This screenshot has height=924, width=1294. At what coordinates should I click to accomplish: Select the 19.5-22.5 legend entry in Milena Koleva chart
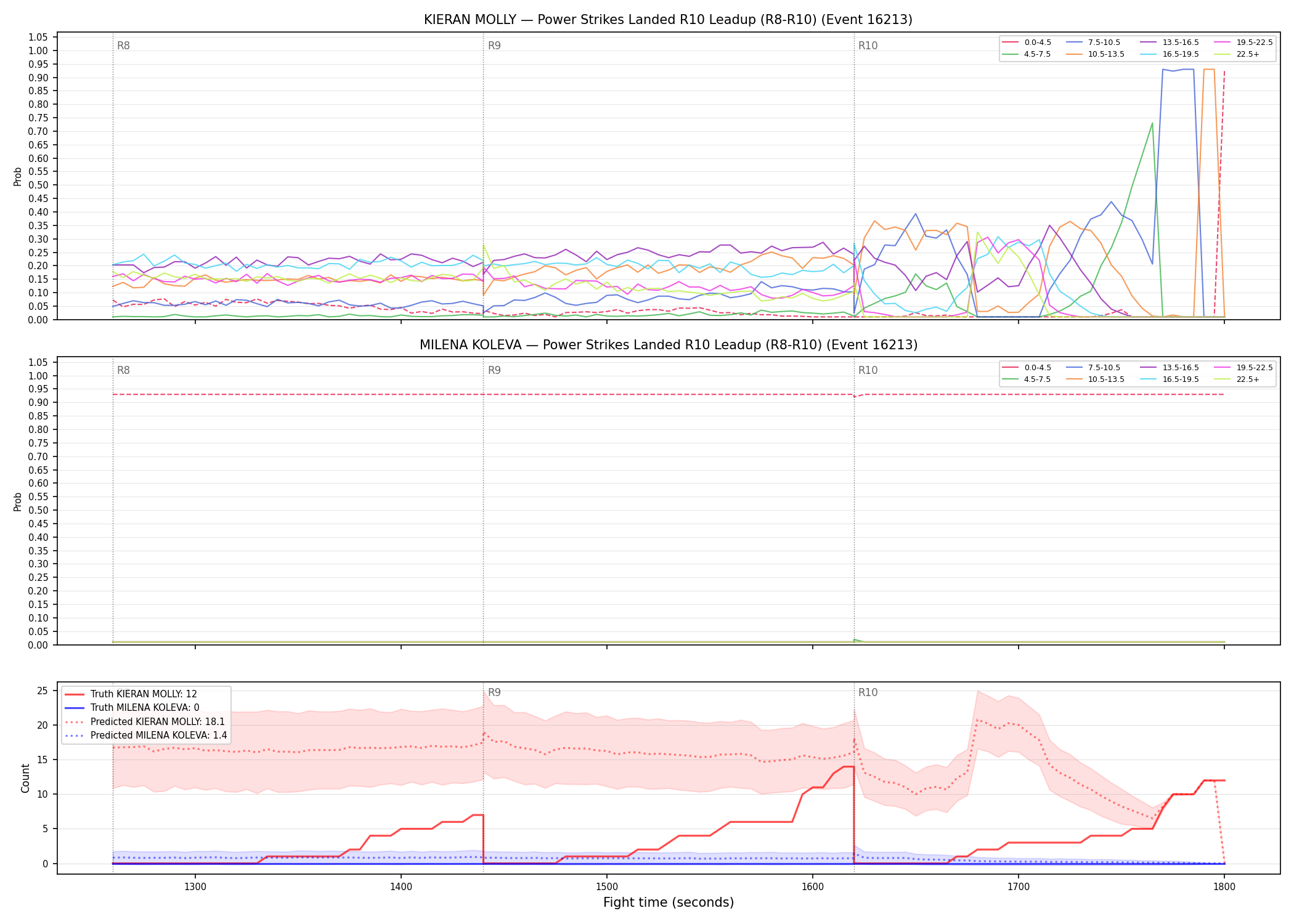coord(1243,368)
